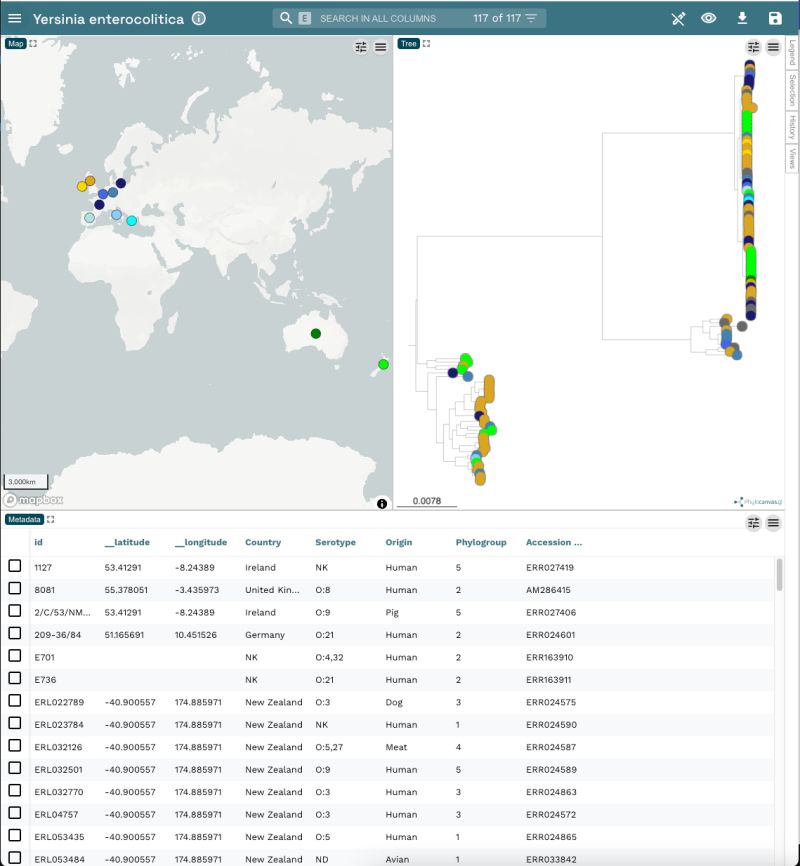Open the Views side tab

click(x=792, y=158)
